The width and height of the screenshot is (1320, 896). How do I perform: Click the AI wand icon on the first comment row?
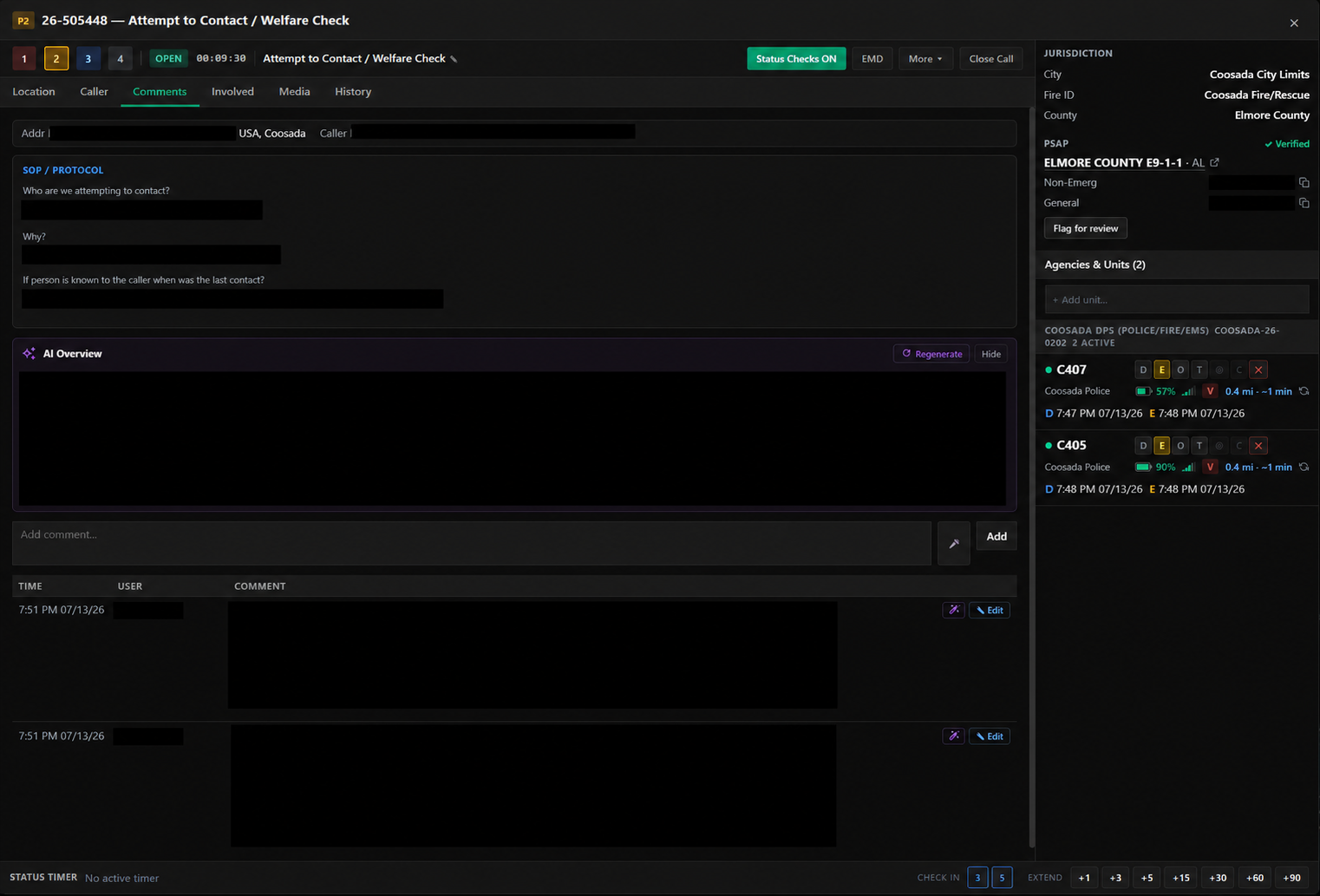tap(954, 610)
